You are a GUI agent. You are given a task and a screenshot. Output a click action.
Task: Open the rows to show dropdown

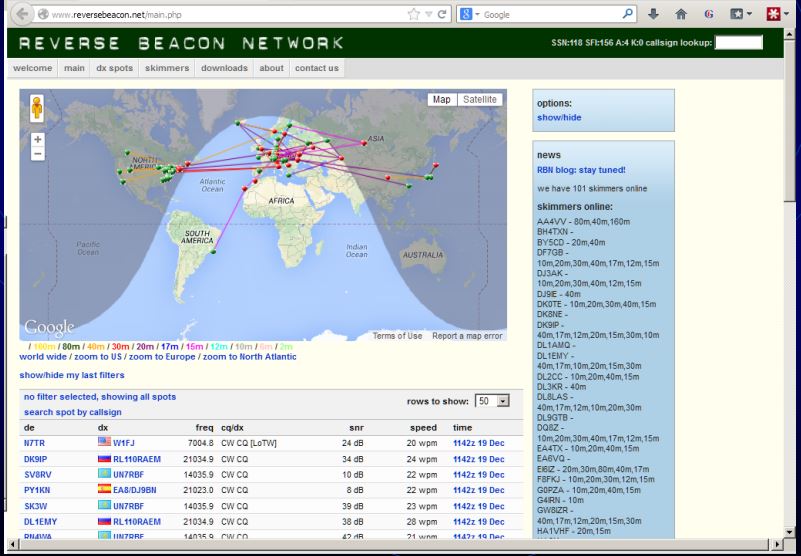[x=492, y=401]
